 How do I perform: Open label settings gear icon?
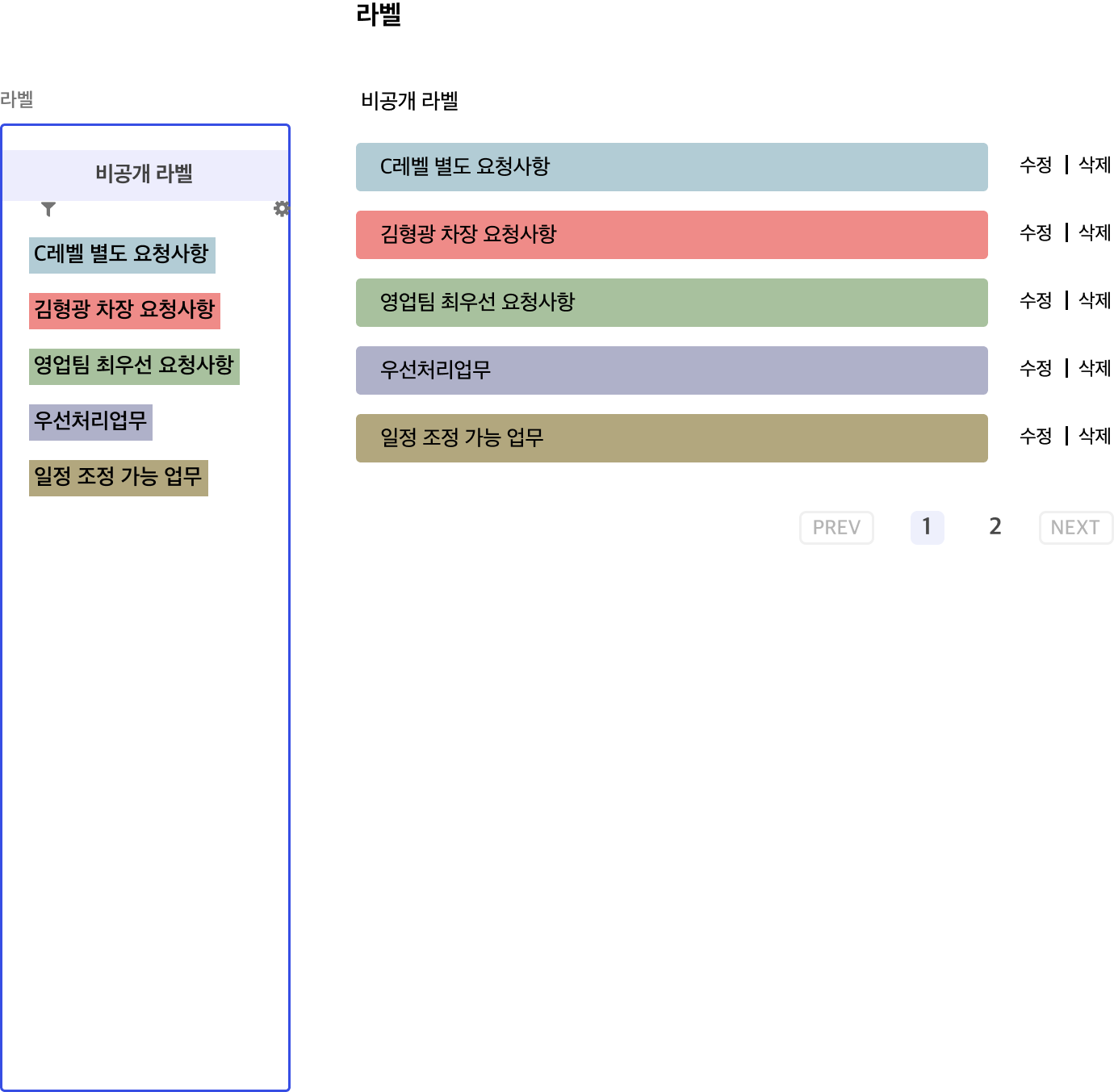coord(281,209)
